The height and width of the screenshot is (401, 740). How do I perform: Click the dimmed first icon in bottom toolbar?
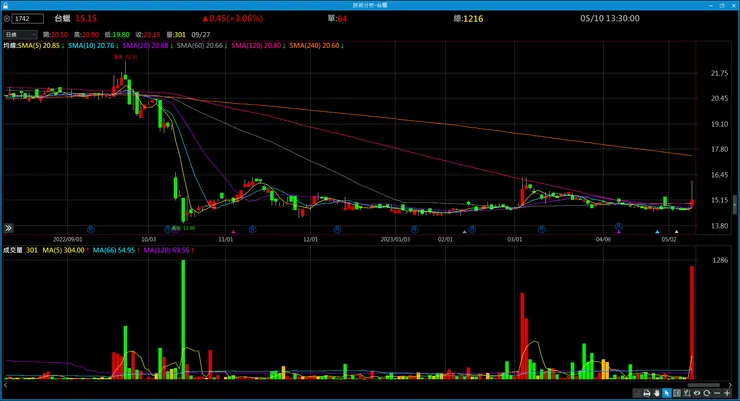click(637, 393)
